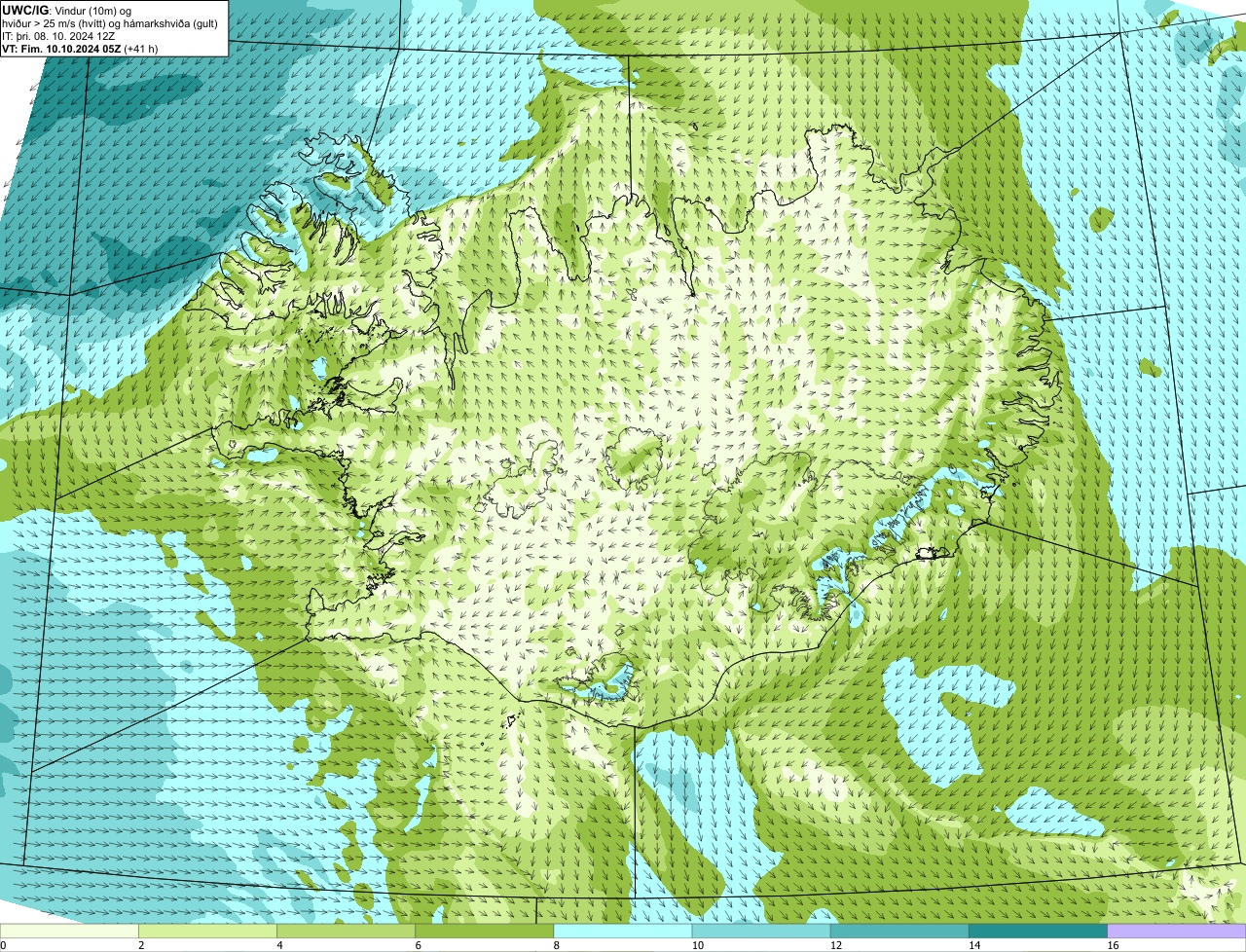This screenshot has width=1246, height=952.
Task: Click the 6–8 m/s olive green legend swatch
Action: point(485,932)
